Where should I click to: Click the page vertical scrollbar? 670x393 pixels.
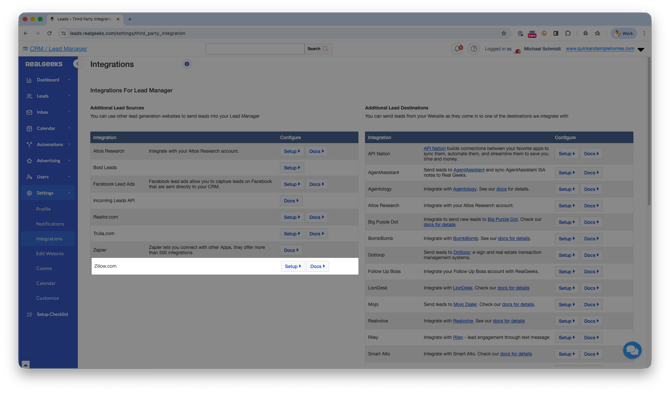[x=649, y=132]
